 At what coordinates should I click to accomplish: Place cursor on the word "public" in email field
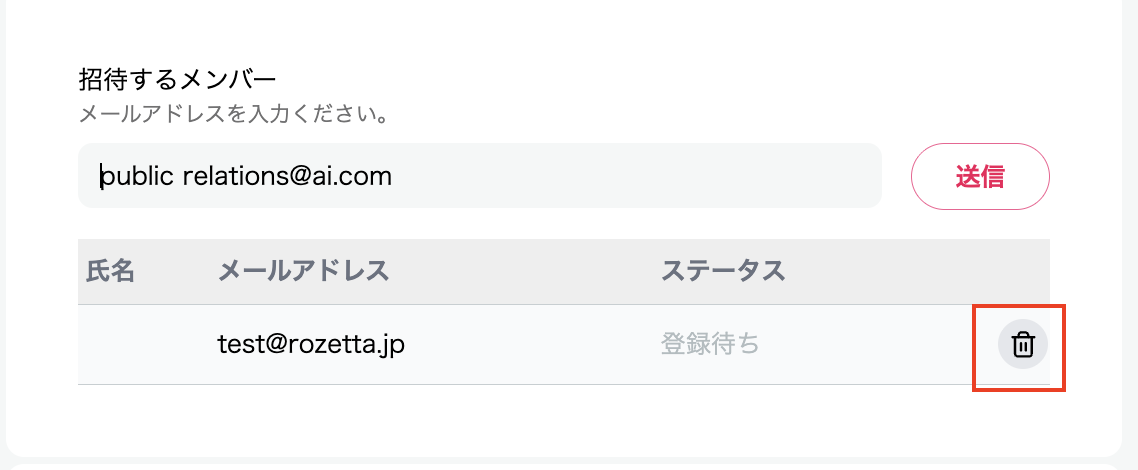click(x=138, y=177)
